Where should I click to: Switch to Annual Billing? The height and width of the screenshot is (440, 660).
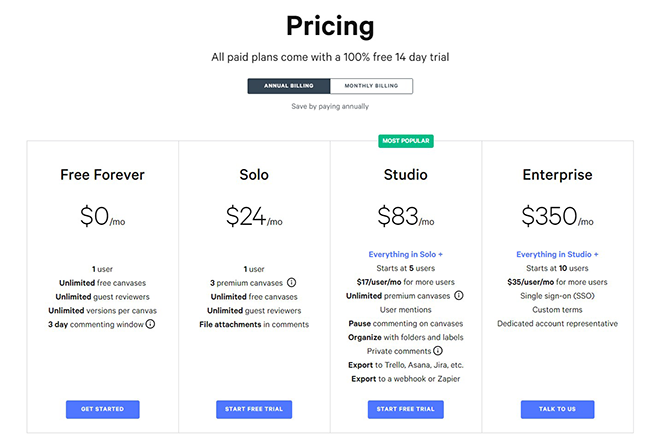289,86
